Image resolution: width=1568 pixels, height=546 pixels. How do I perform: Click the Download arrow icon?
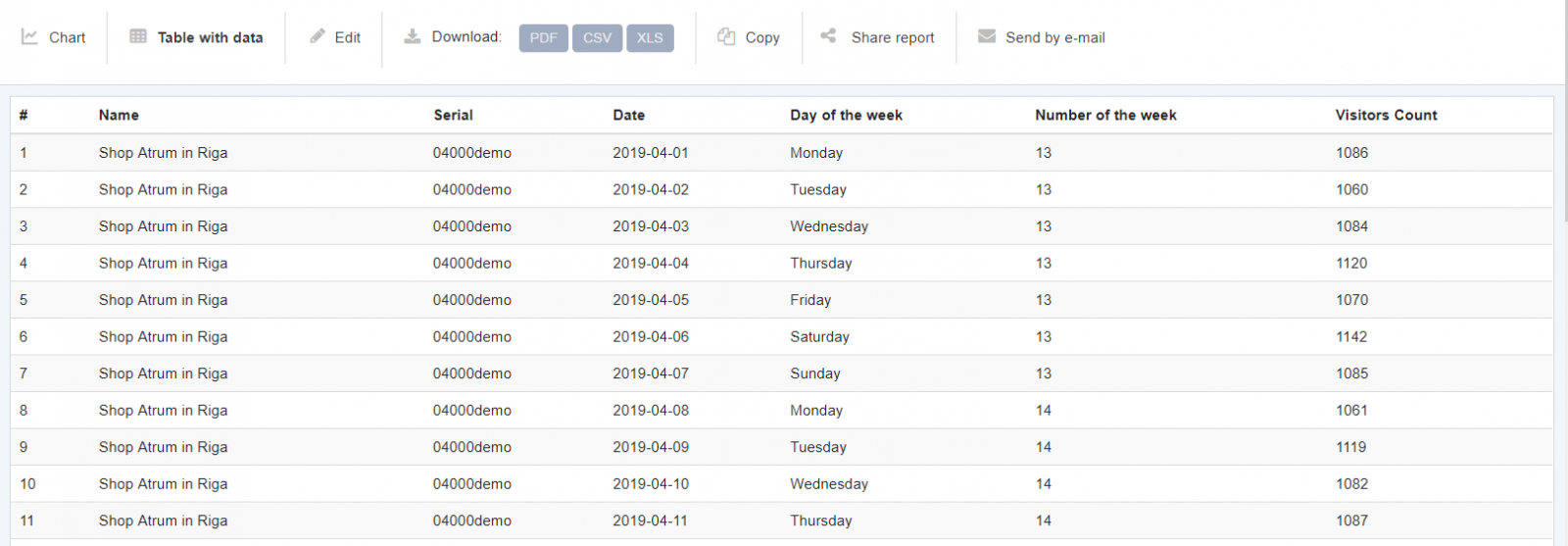(x=413, y=36)
